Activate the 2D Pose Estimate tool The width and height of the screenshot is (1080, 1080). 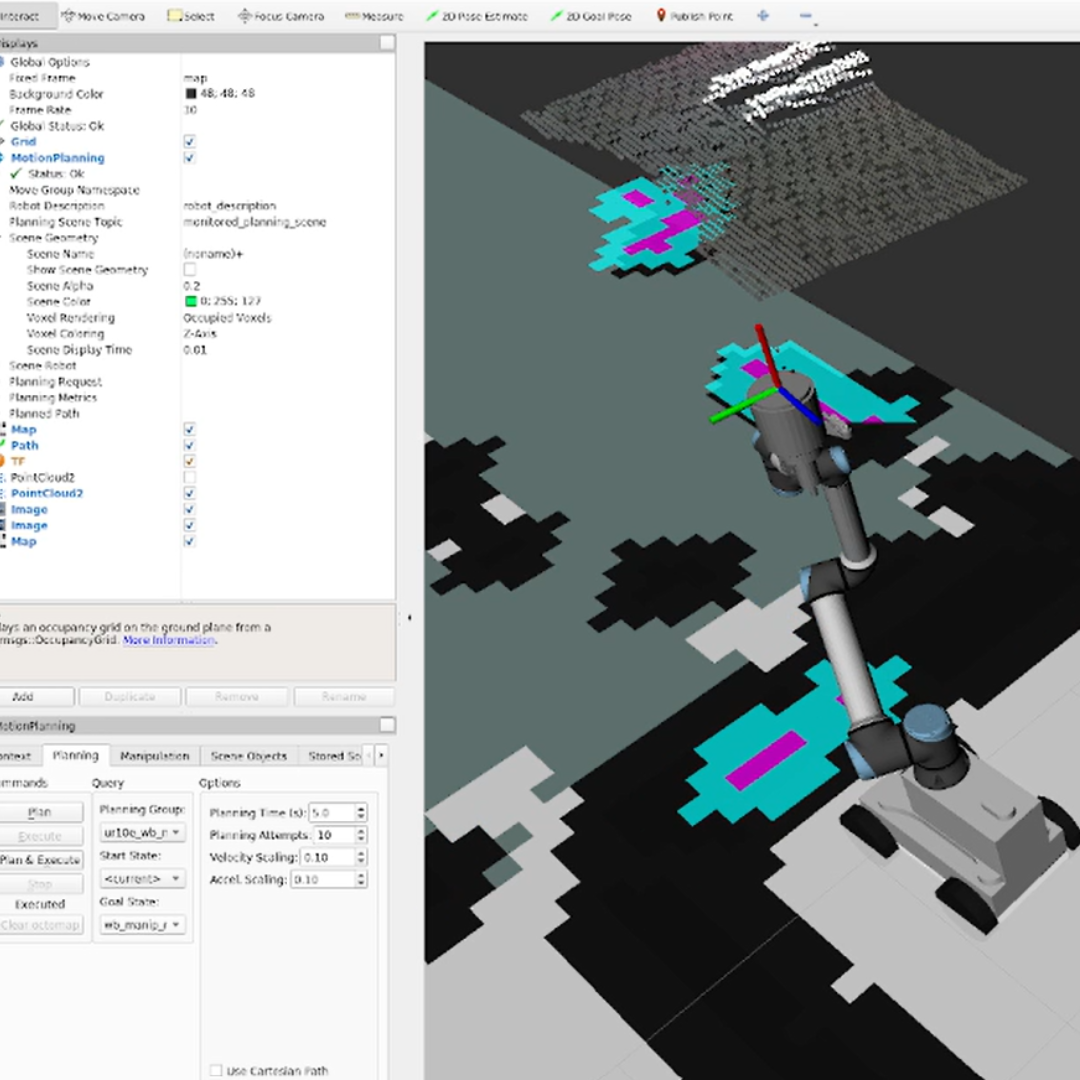point(476,16)
